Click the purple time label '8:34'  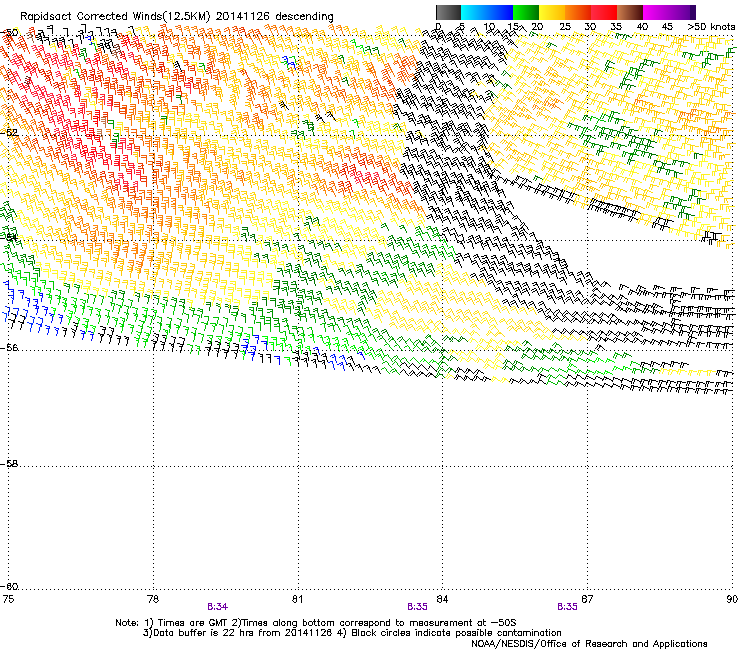[218, 607]
